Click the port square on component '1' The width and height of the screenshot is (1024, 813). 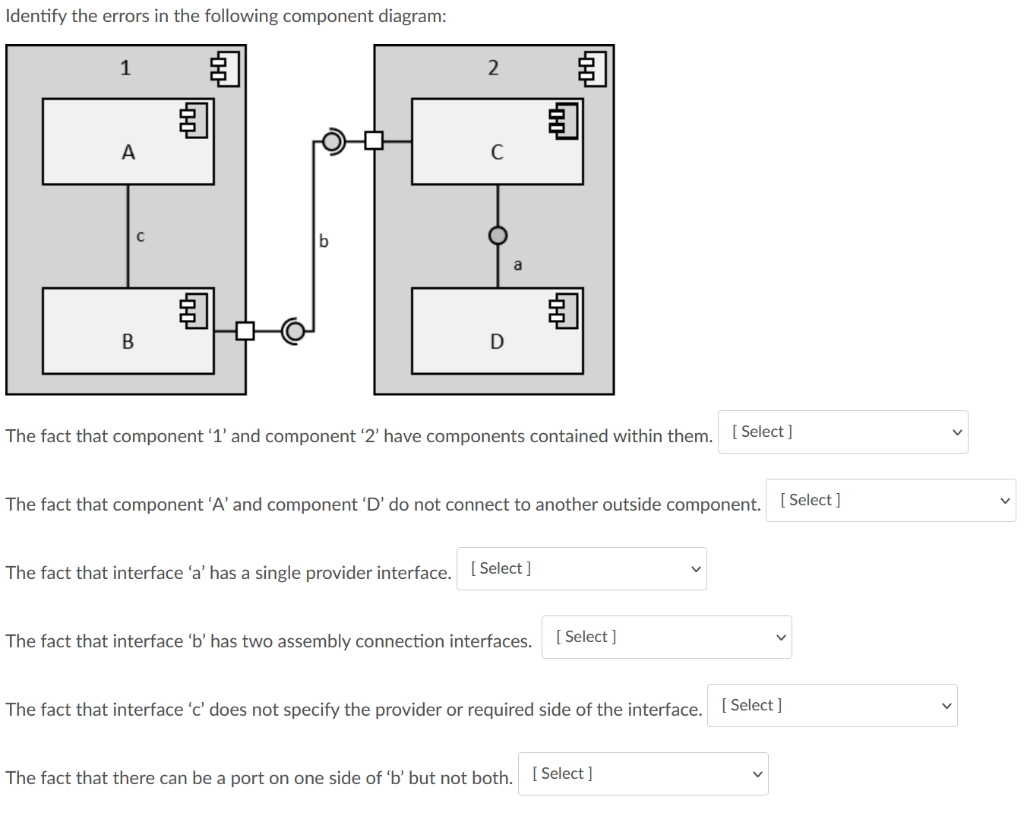tap(245, 330)
